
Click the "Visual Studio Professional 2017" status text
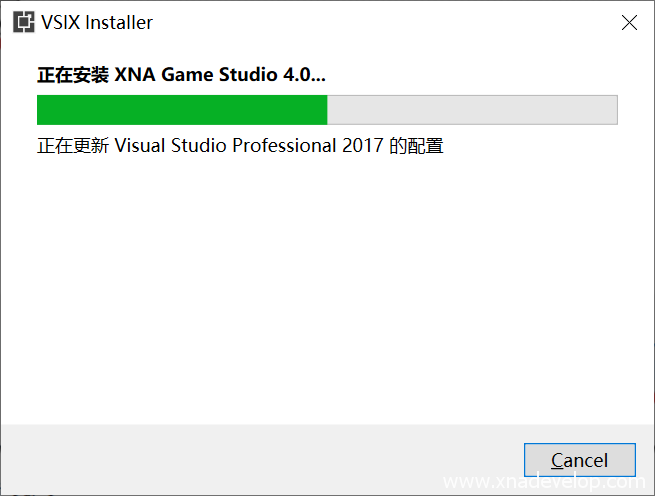[249, 146]
